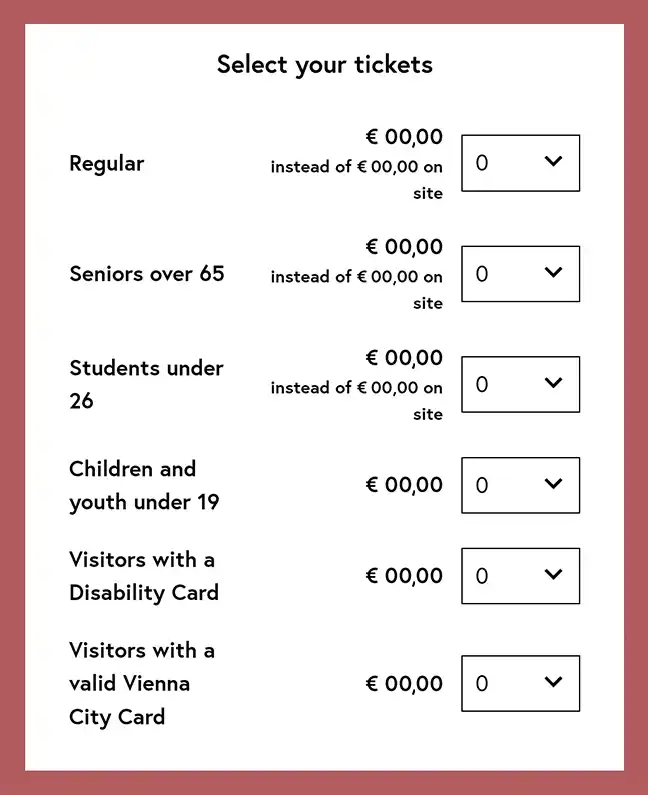This screenshot has height=795, width=648.
Task: Click the bold price in the Regular row
Action: [x=404, y=137]
